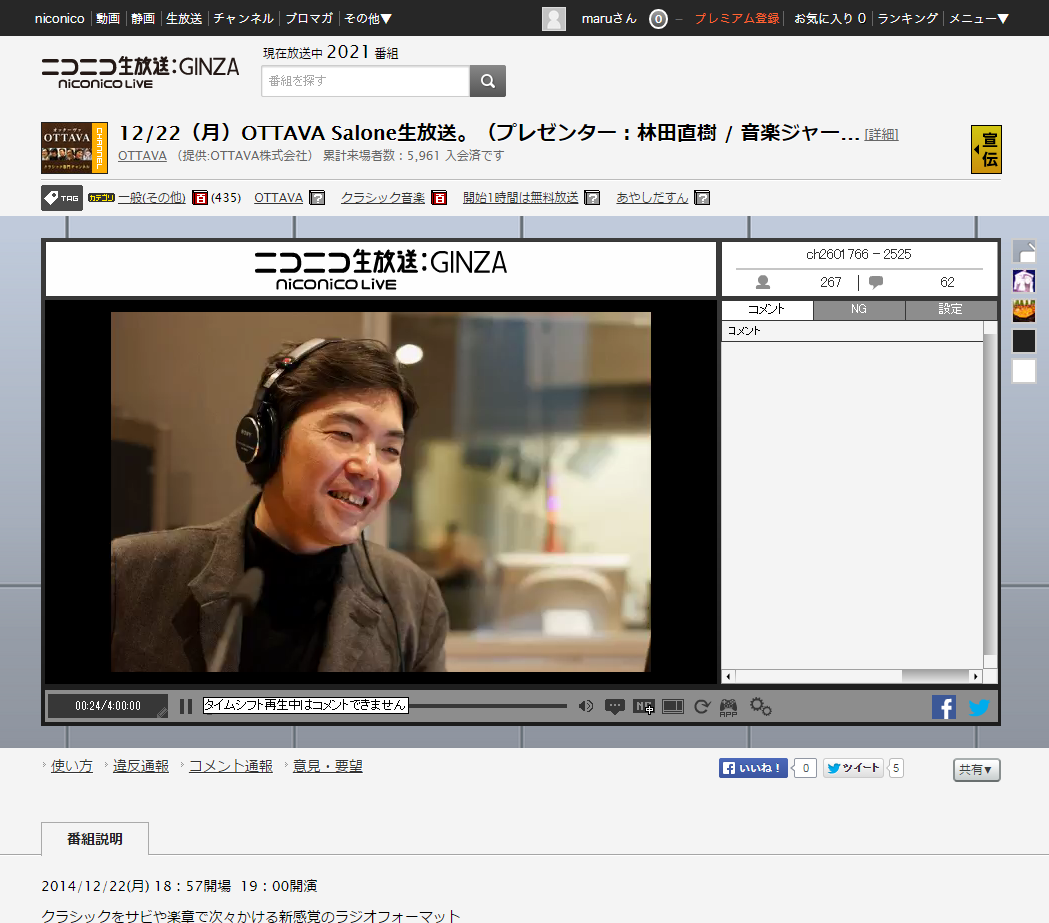Switch to the 設定 tab
Image resolution: width=1049 pixels, height=923 pixels.
point(950,310)
